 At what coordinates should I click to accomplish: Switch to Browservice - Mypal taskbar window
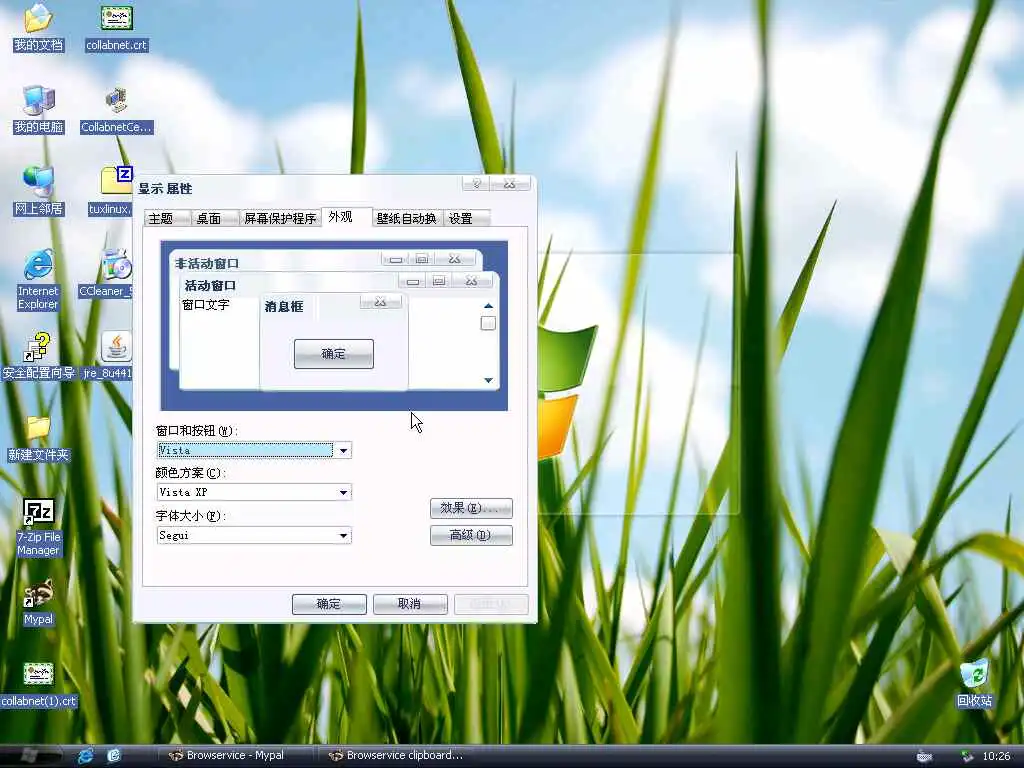pos(236,756)
